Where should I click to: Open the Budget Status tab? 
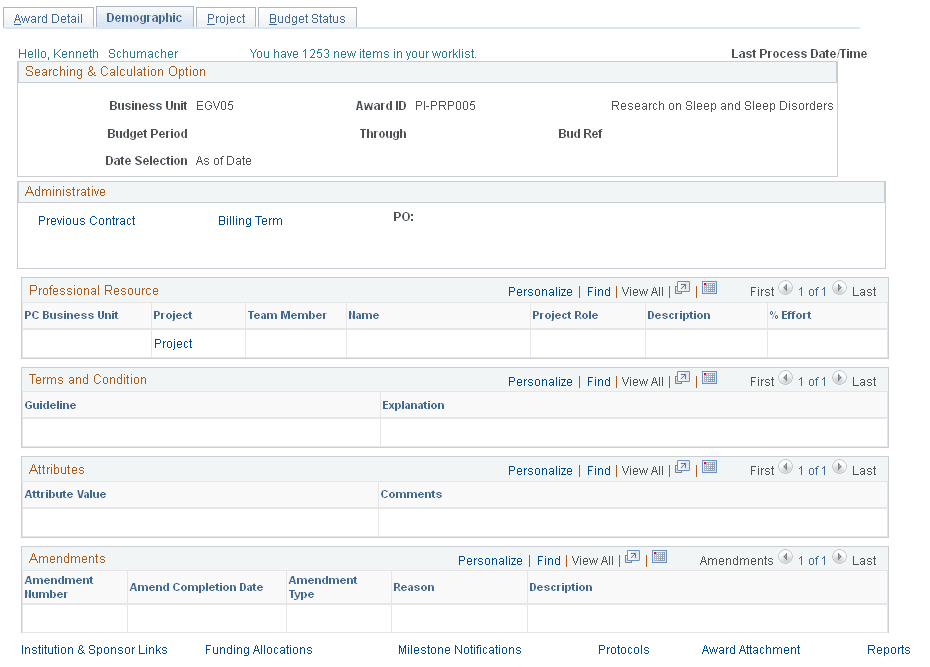307,17
